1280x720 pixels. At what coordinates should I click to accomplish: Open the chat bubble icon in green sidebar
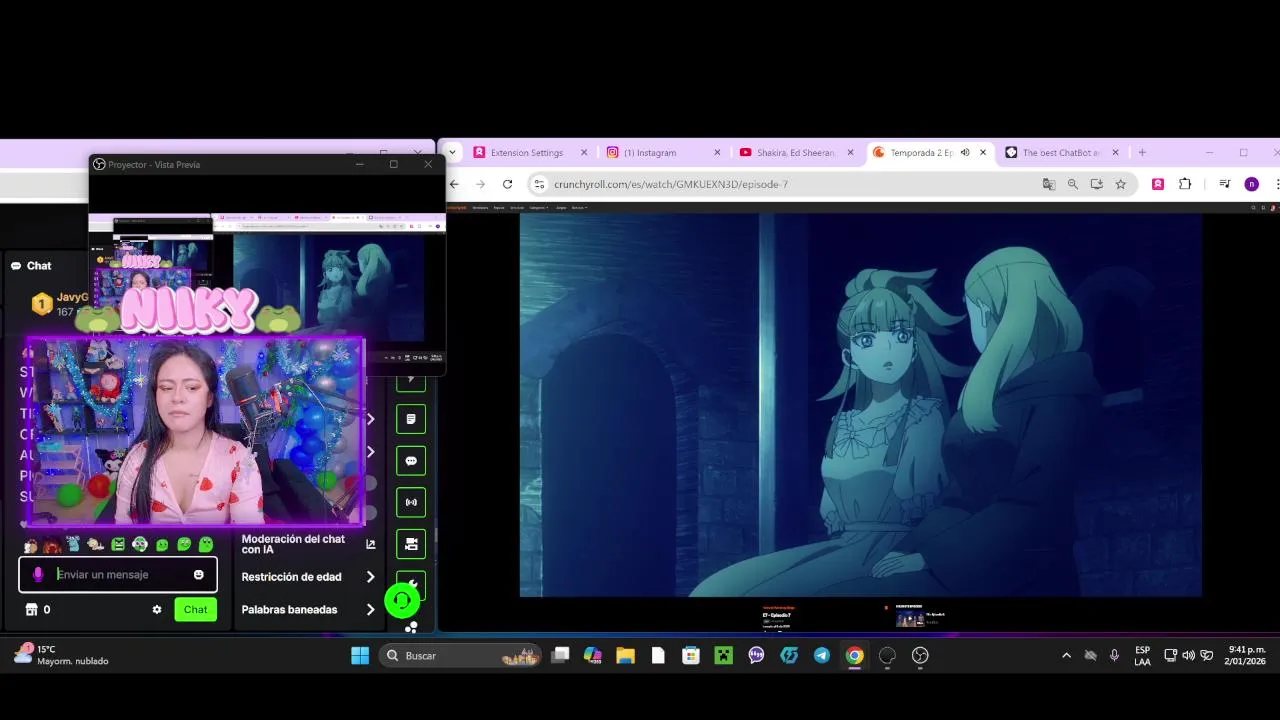(411, 461)
